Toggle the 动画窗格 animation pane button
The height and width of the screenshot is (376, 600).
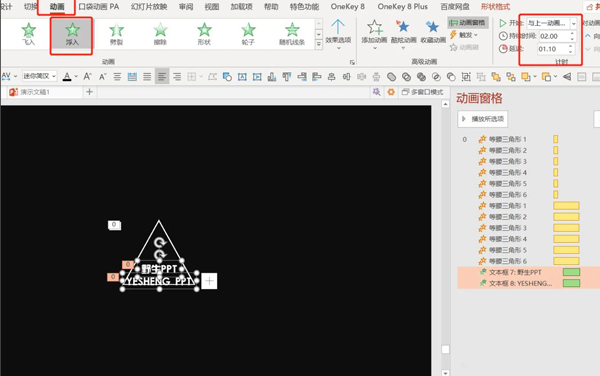click(468, 23)
